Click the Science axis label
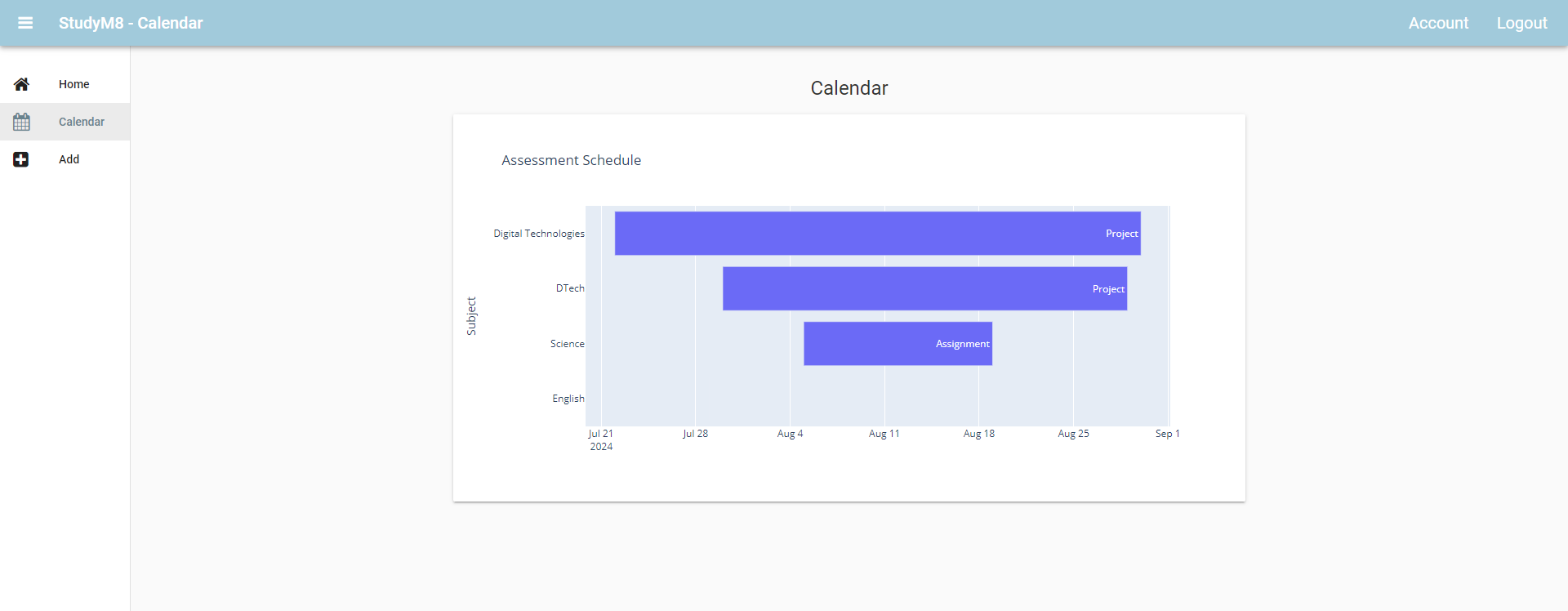This screenshot has width=1568, height=611. (567, 344)
